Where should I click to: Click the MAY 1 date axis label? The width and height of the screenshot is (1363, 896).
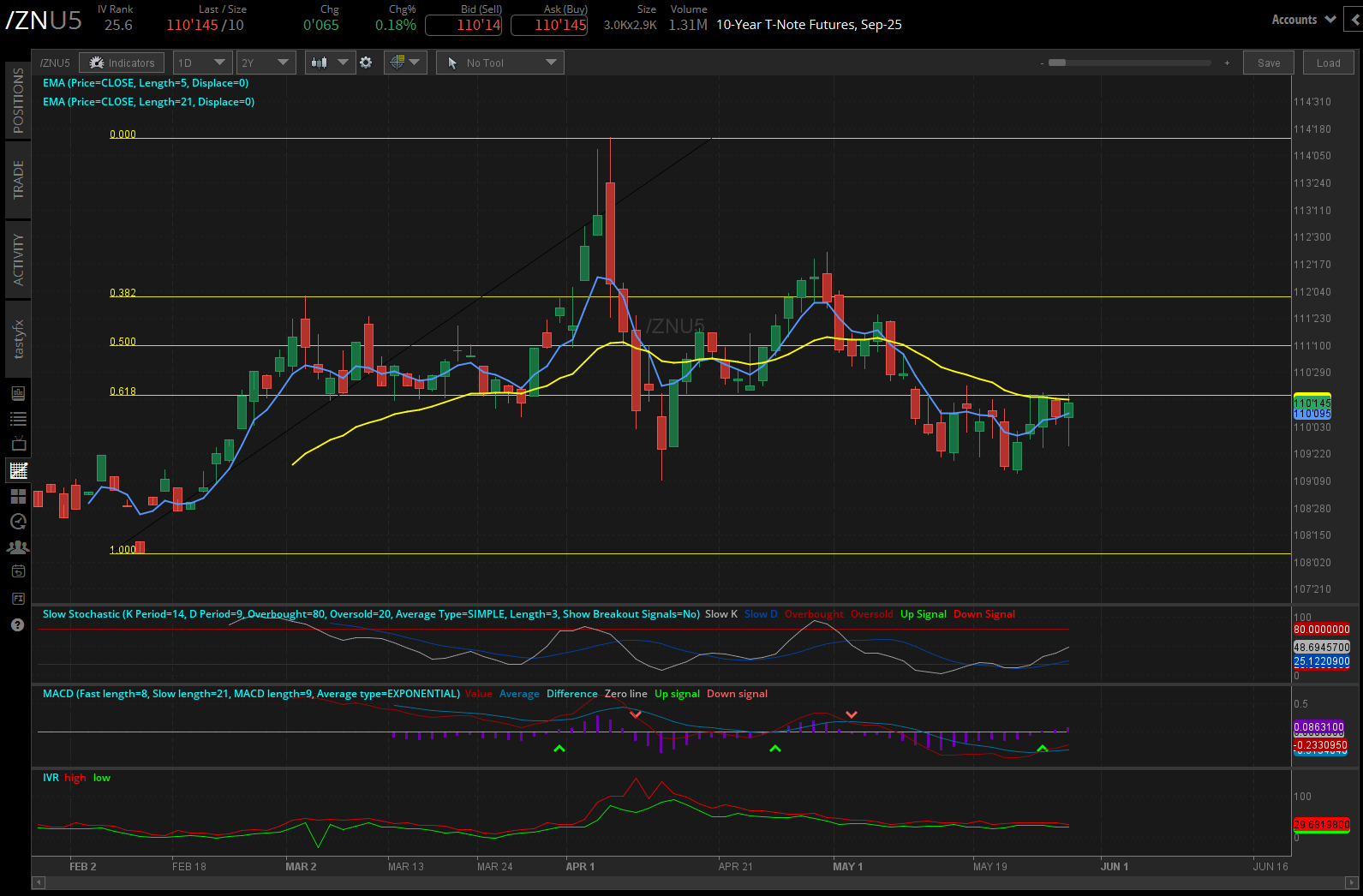(847, 867)
